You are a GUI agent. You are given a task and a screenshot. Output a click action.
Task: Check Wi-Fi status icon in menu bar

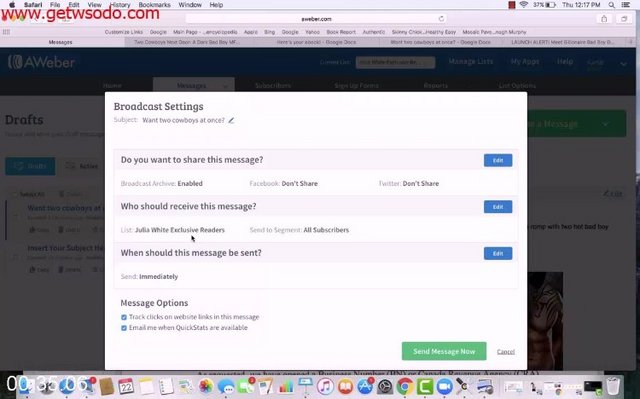[524, 5]
